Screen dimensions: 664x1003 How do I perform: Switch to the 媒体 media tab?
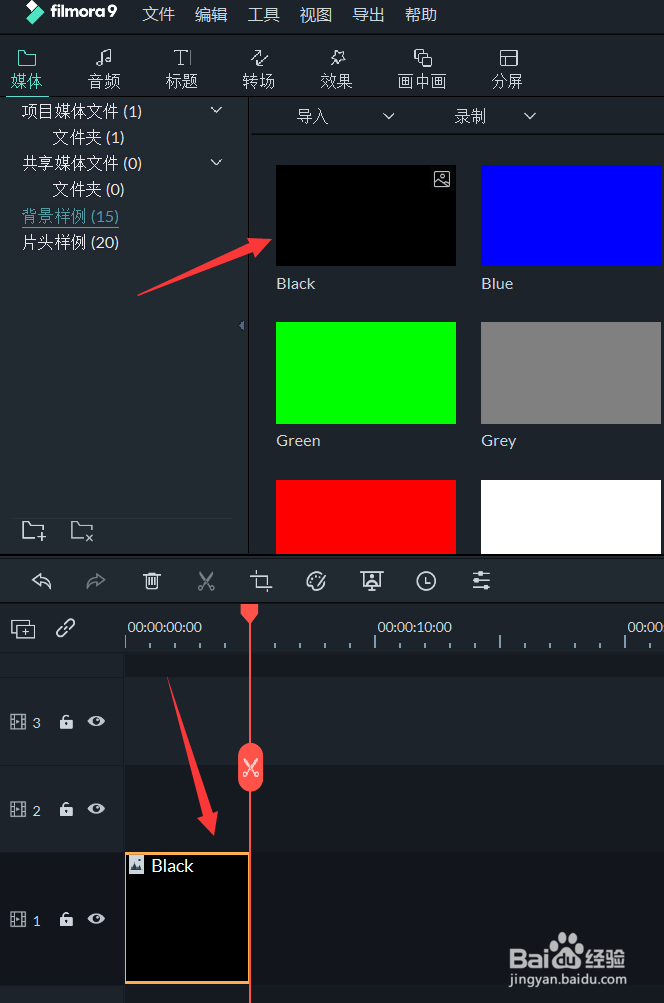point(26,69)
